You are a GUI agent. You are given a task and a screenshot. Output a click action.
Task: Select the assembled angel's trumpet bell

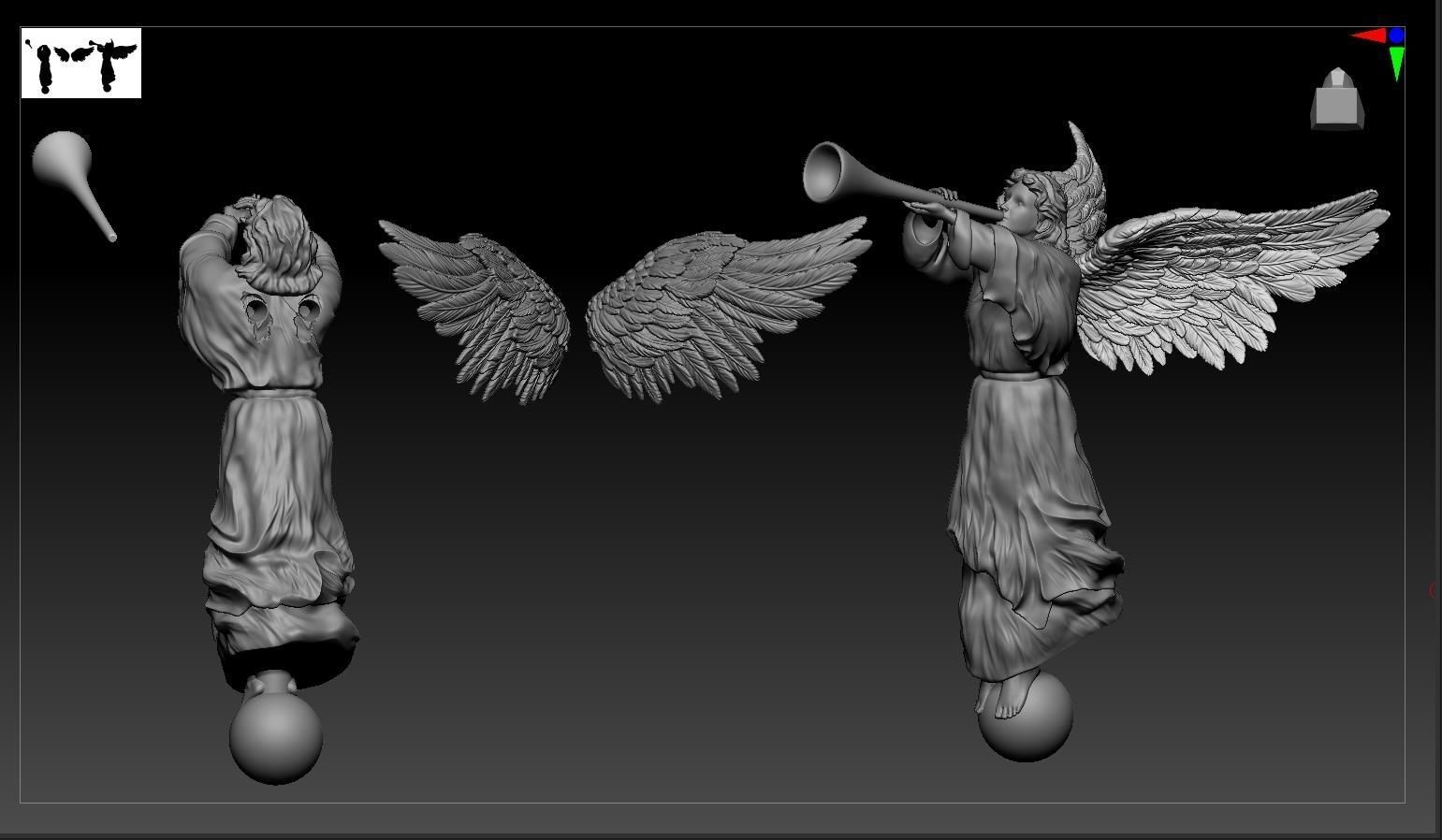(x=827, y=172)
